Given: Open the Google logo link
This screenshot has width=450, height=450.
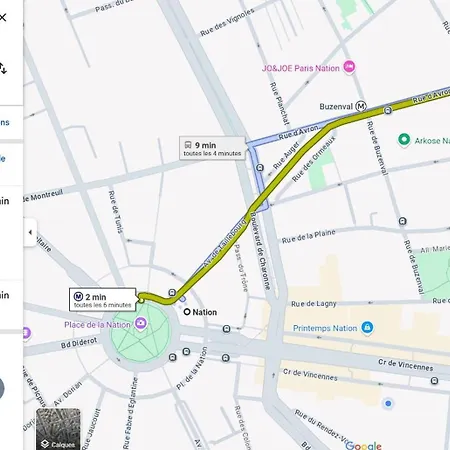Looking at the screenshot, I should [363, 445].
